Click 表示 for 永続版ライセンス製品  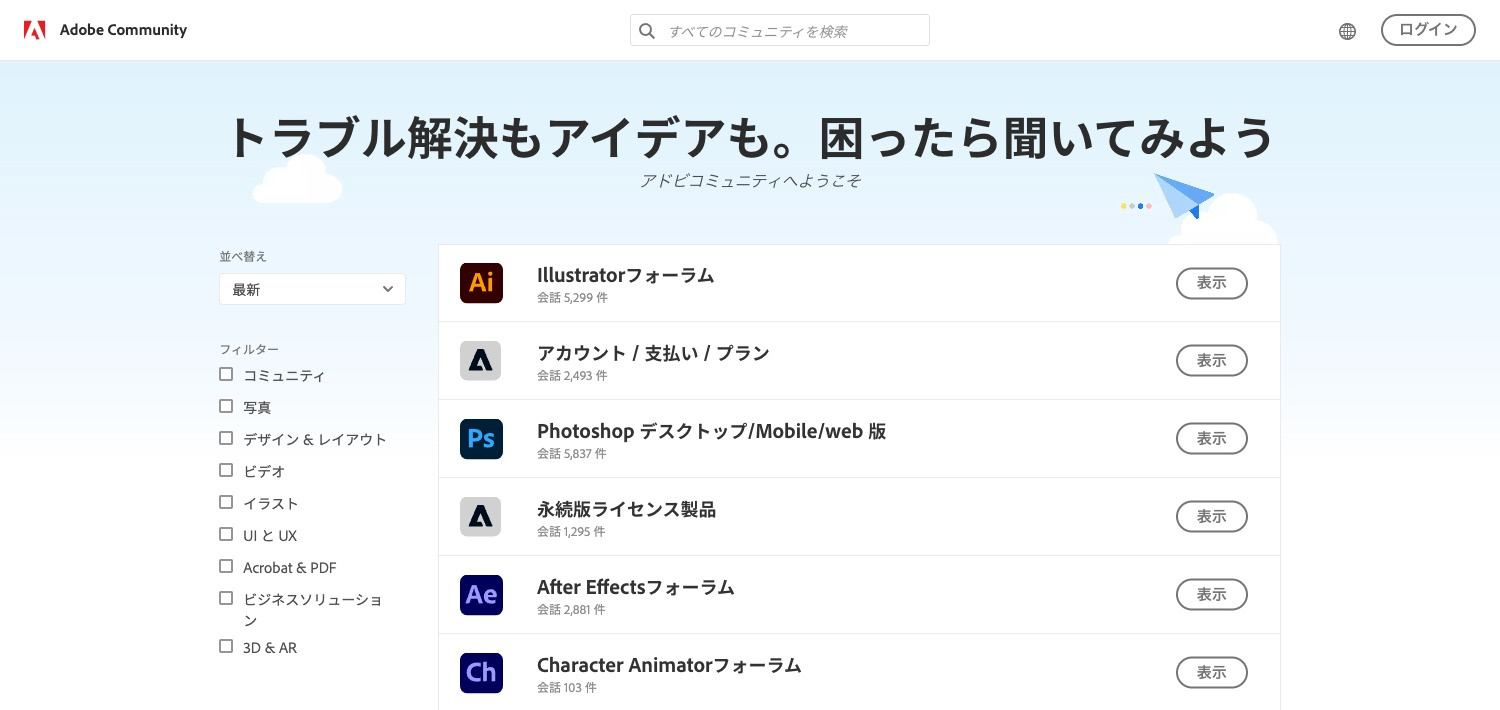tap(1212, 517)
